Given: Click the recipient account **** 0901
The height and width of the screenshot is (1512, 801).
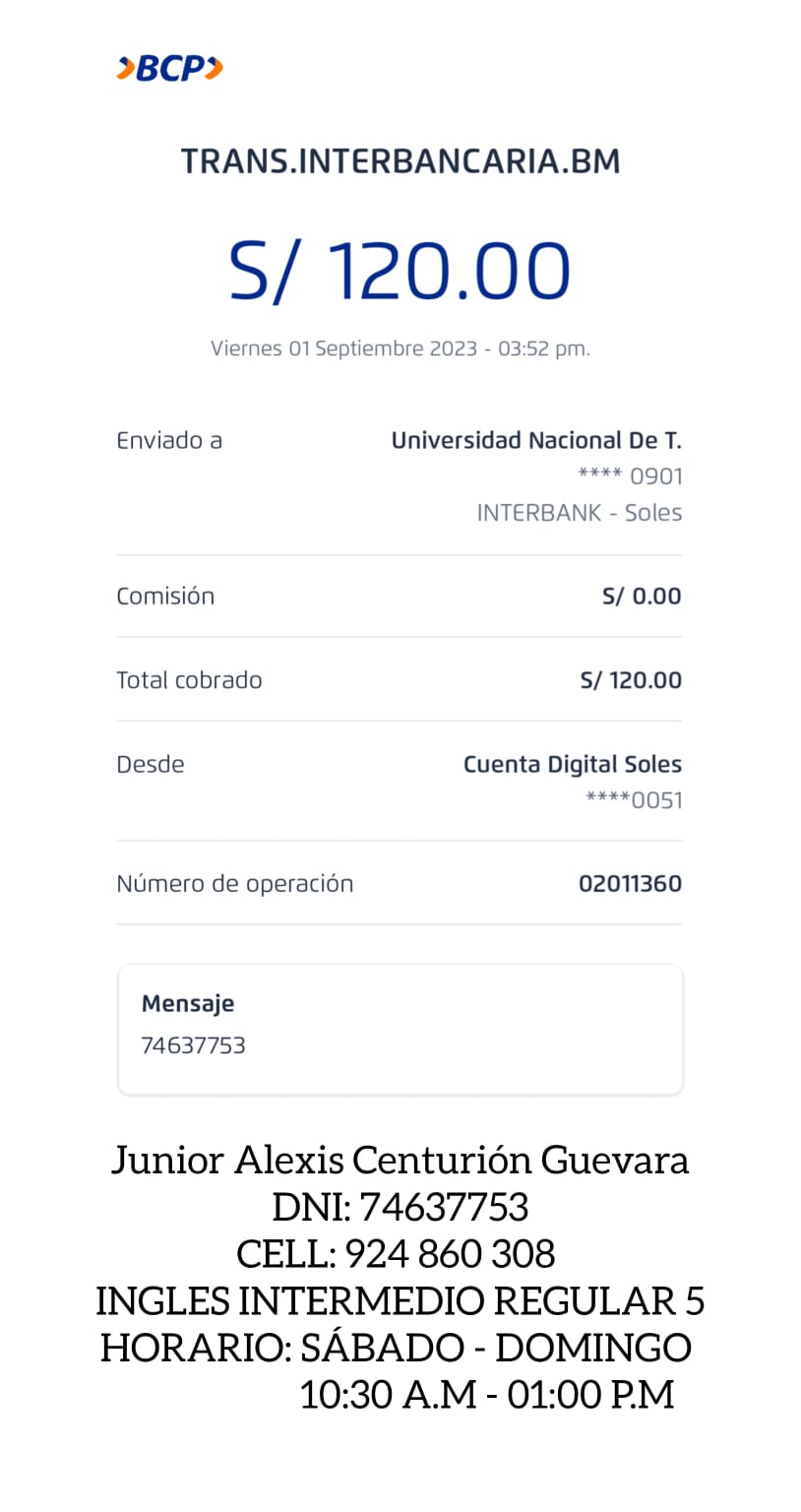Looking at the screenshot, I should [x=630, y=476].
